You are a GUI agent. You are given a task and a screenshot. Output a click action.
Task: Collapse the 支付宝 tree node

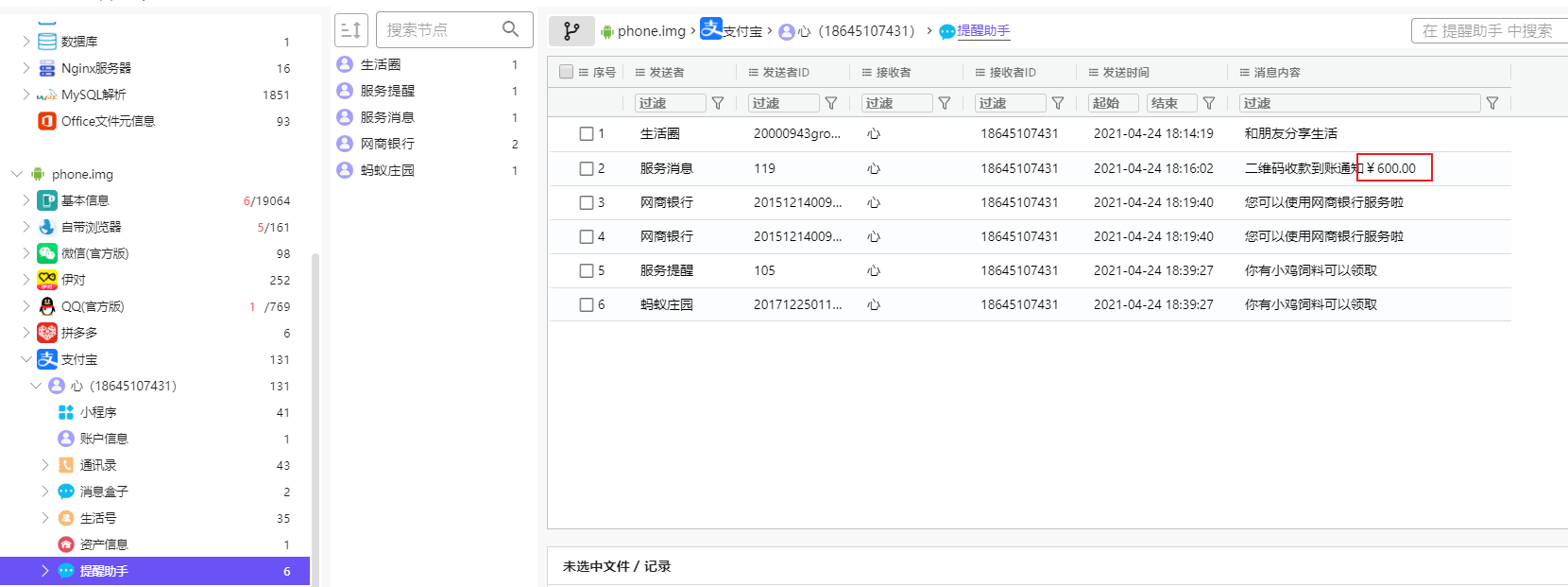(26, 359)
